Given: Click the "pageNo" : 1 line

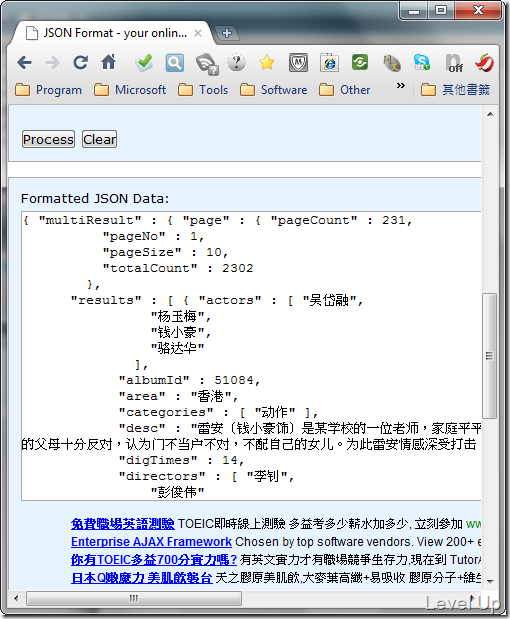Looking at the screenshot, I should point(153,236).
